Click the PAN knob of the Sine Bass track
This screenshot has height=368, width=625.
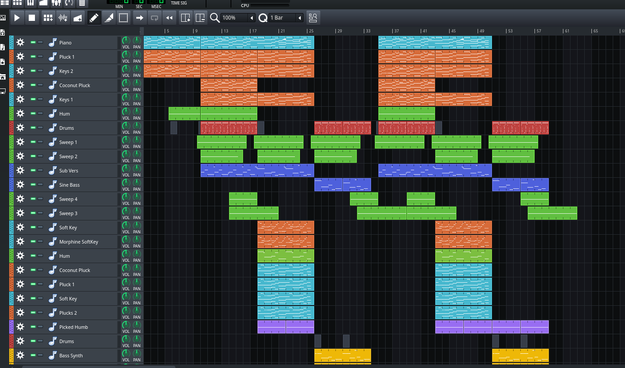[137, 183]
